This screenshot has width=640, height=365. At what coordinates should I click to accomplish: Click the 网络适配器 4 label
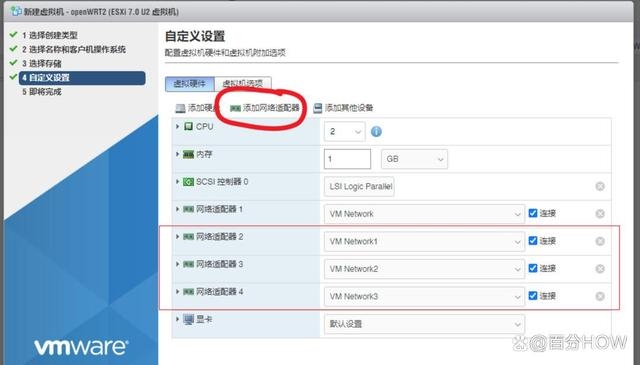click(220, 292)
